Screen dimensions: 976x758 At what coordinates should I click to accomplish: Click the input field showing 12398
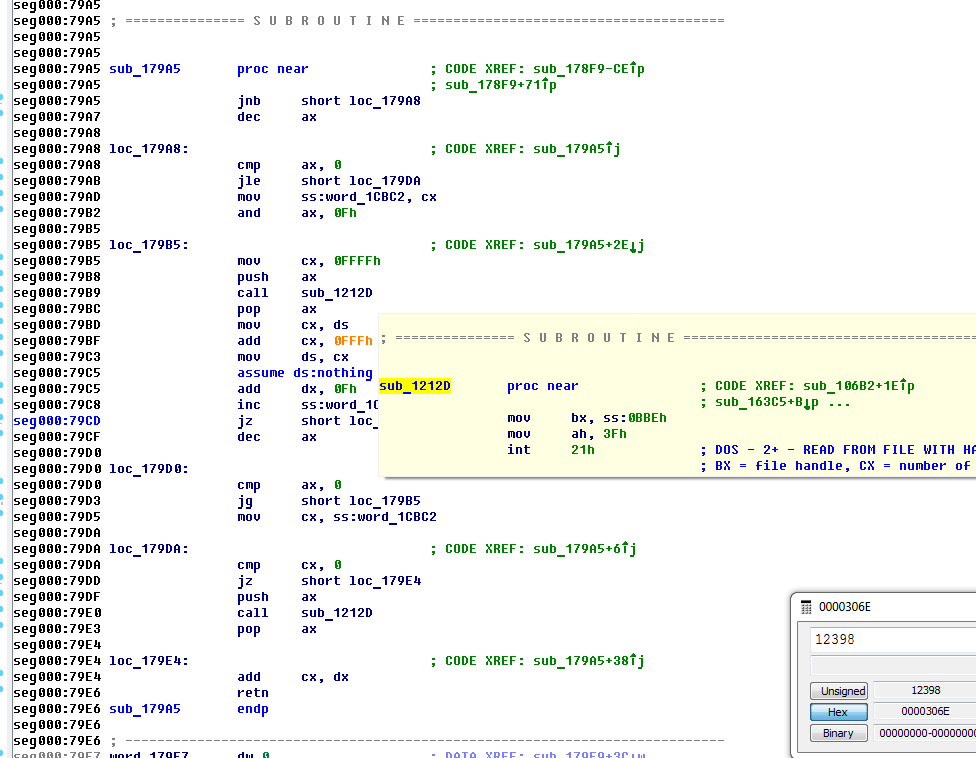(x=892, y=640)
